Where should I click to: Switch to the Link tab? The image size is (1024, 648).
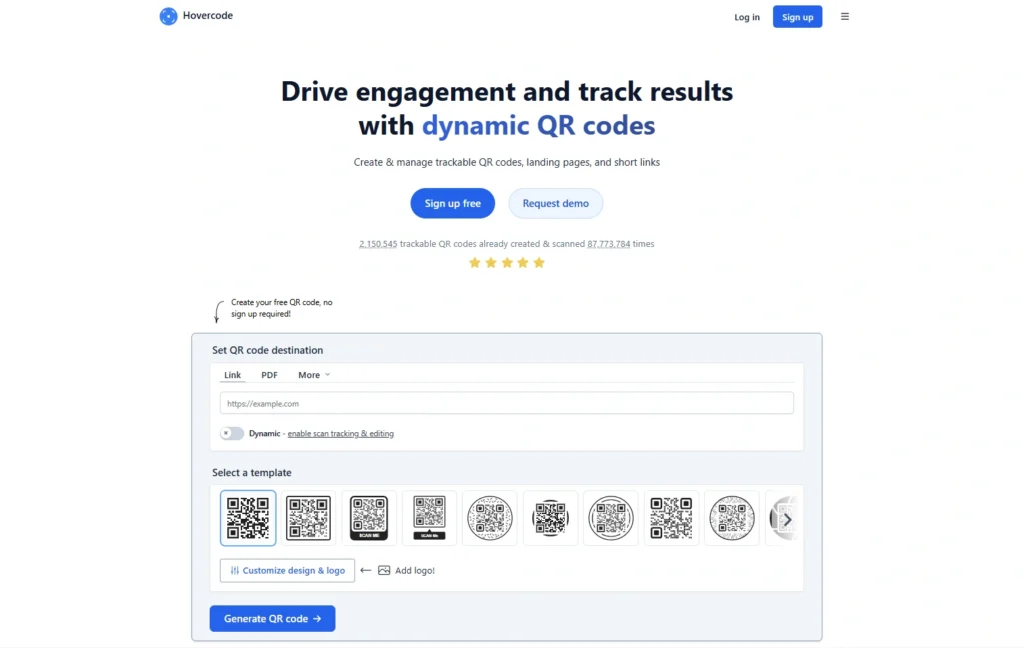(232, 375)
